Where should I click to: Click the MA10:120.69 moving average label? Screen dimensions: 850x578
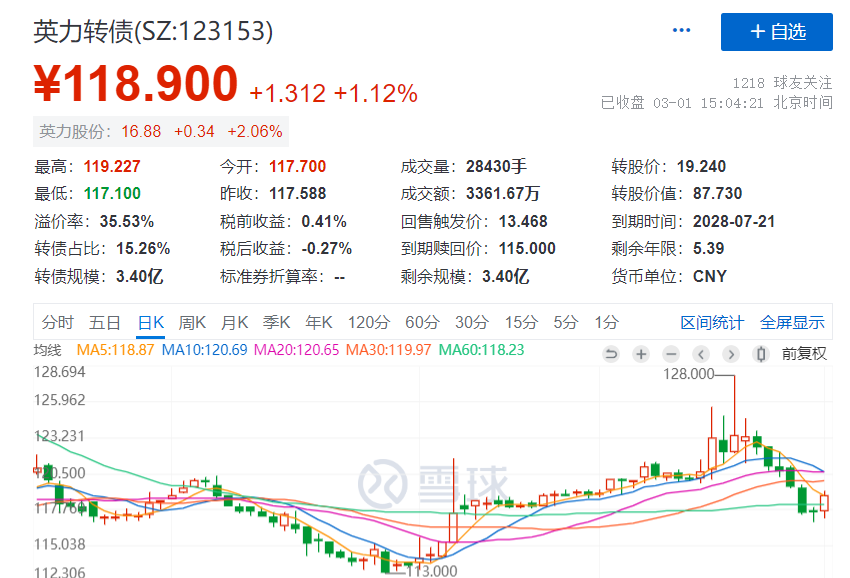[204, 350]
